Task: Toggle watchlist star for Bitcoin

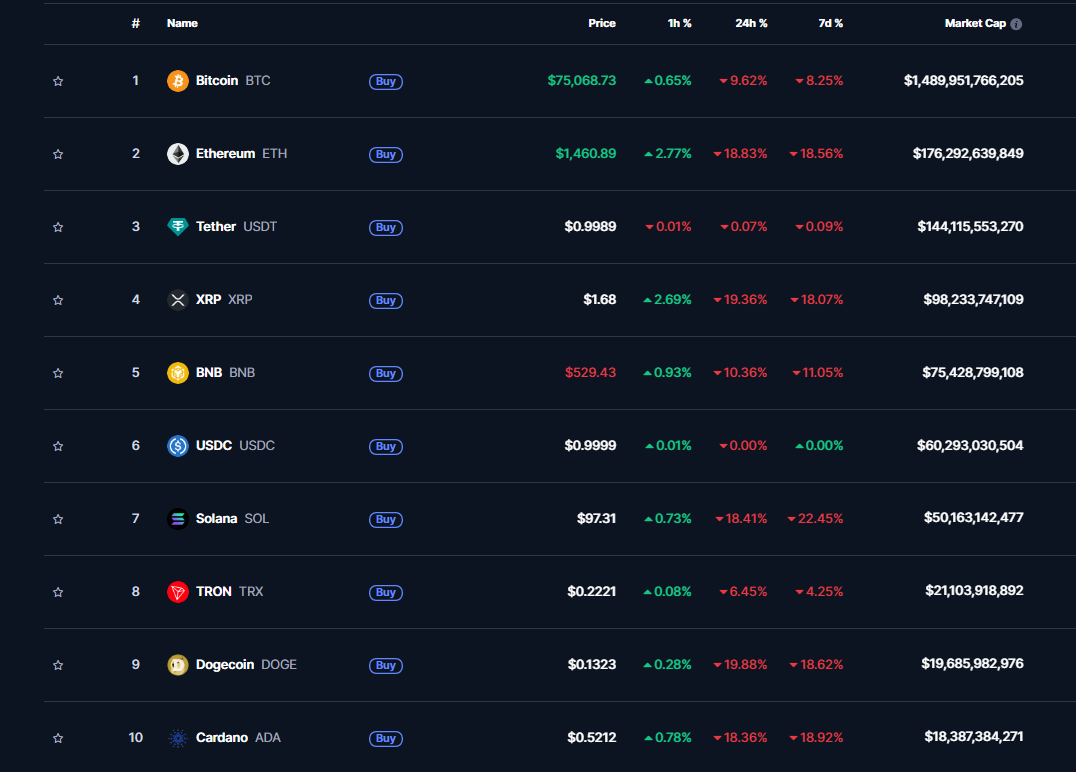Action: (x=58, y=81)
